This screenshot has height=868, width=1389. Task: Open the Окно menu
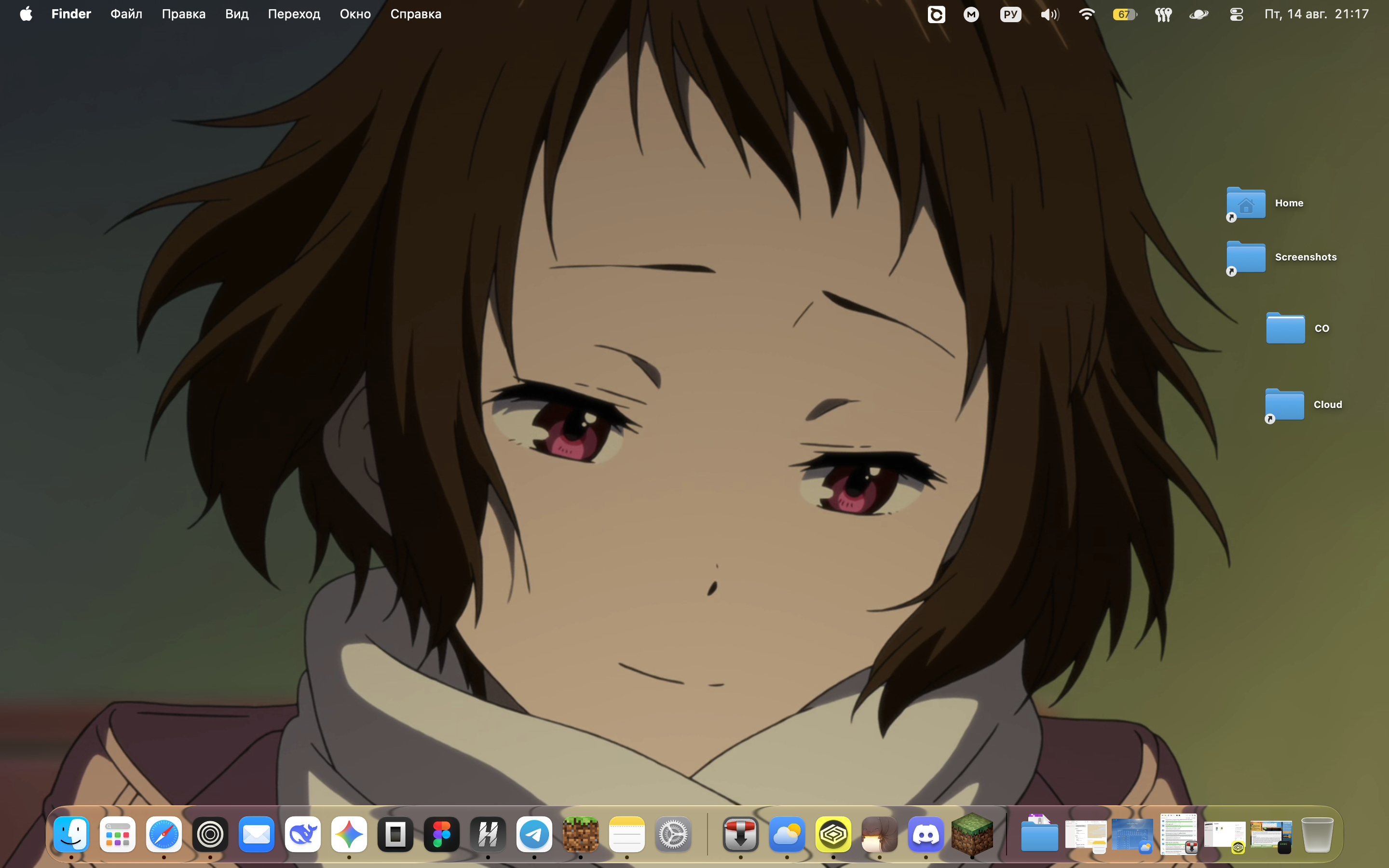[x=355, y=14]
